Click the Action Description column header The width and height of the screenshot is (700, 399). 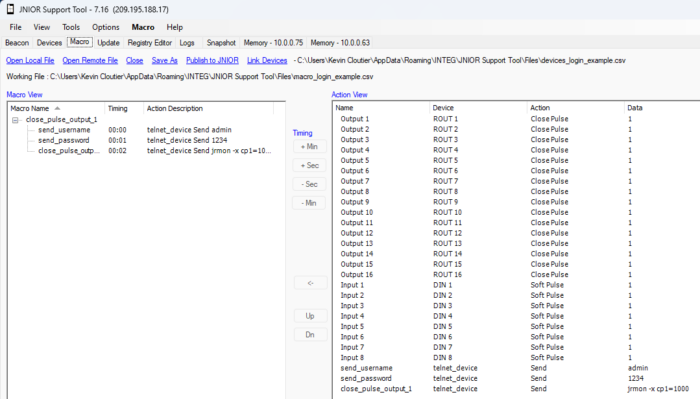(208, 108)
